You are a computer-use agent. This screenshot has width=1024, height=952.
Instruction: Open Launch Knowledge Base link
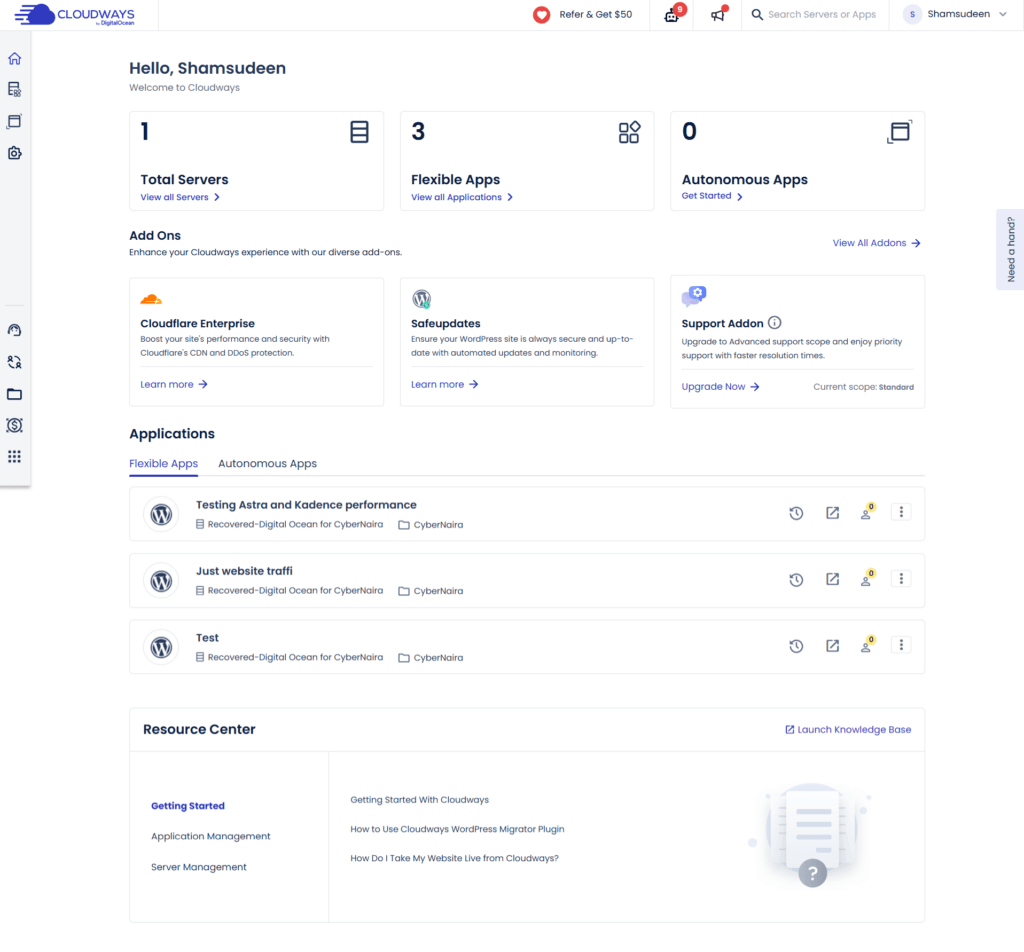848,729
